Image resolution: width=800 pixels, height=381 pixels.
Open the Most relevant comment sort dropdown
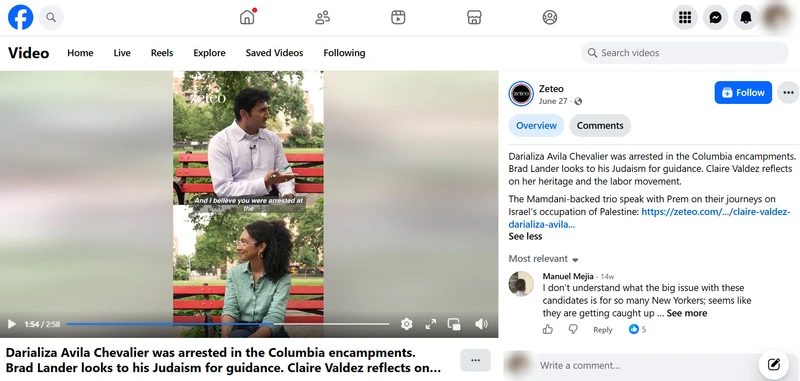click(x=543, y=259)
